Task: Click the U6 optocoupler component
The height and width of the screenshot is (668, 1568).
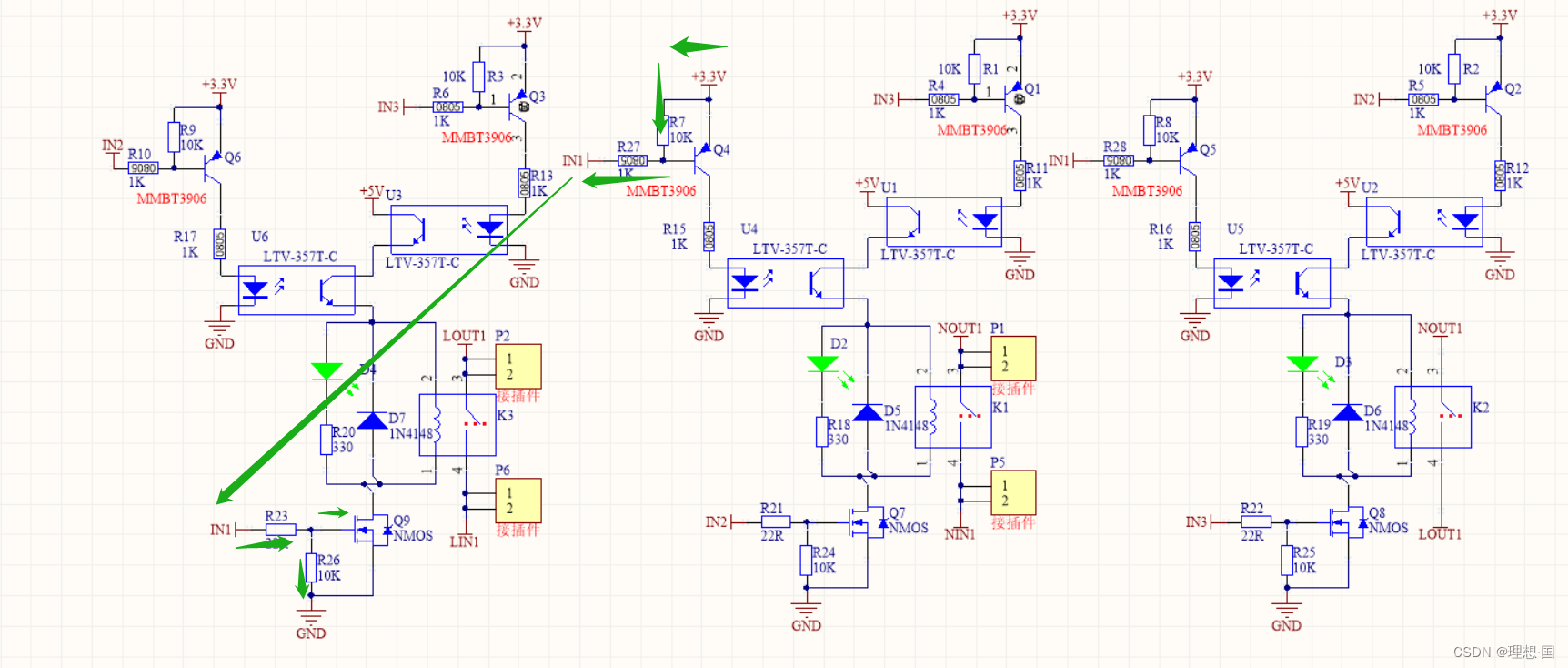Action: click(297, 290)
